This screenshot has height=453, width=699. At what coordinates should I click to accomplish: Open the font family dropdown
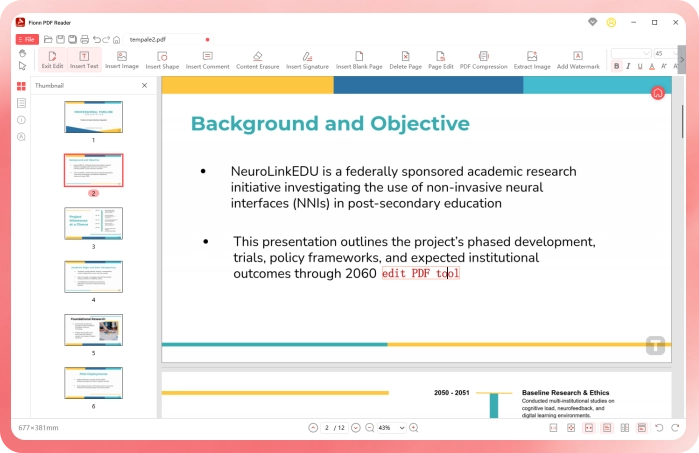coord(631,53)
